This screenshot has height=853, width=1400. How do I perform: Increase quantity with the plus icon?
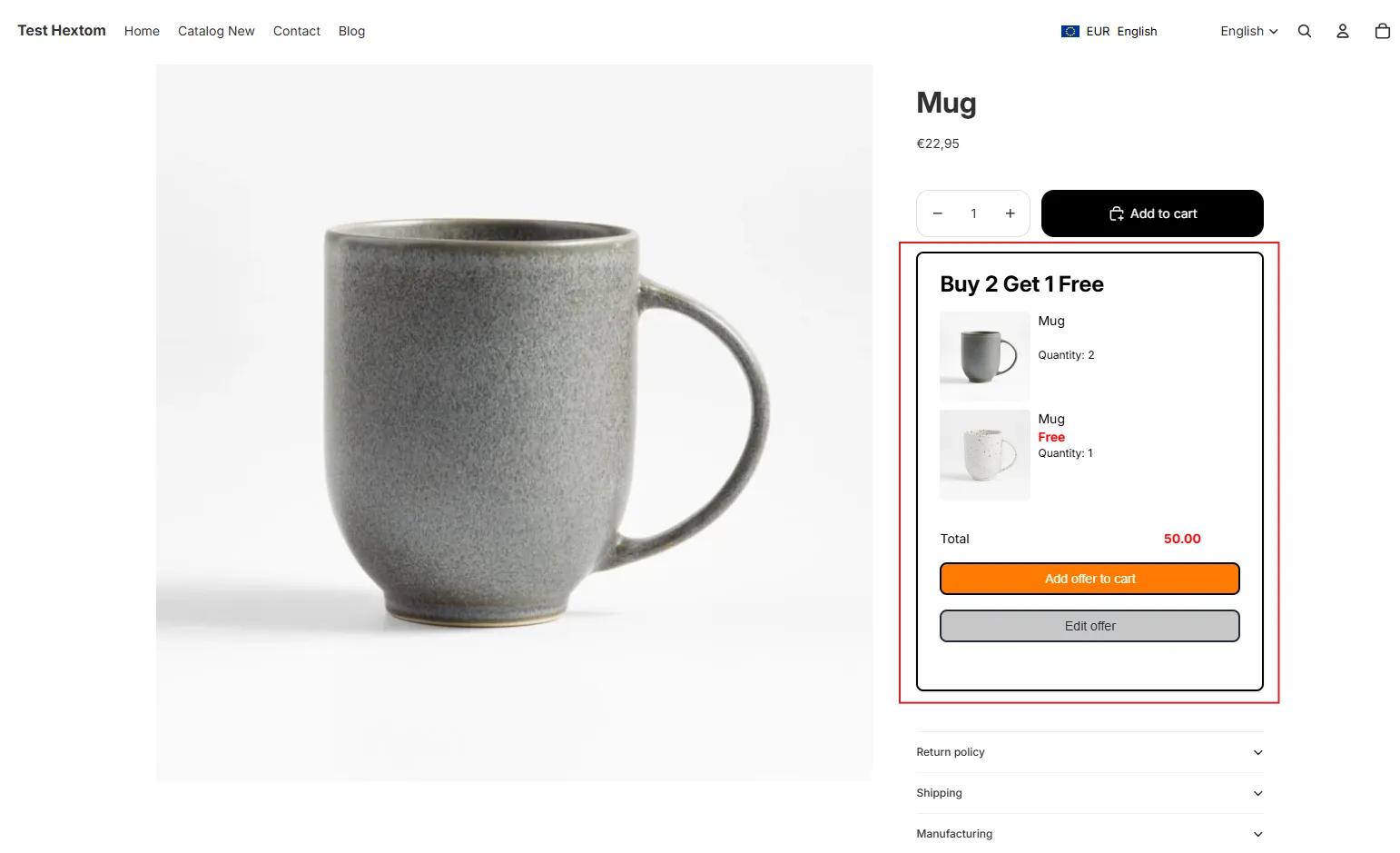pos(1010,213)
